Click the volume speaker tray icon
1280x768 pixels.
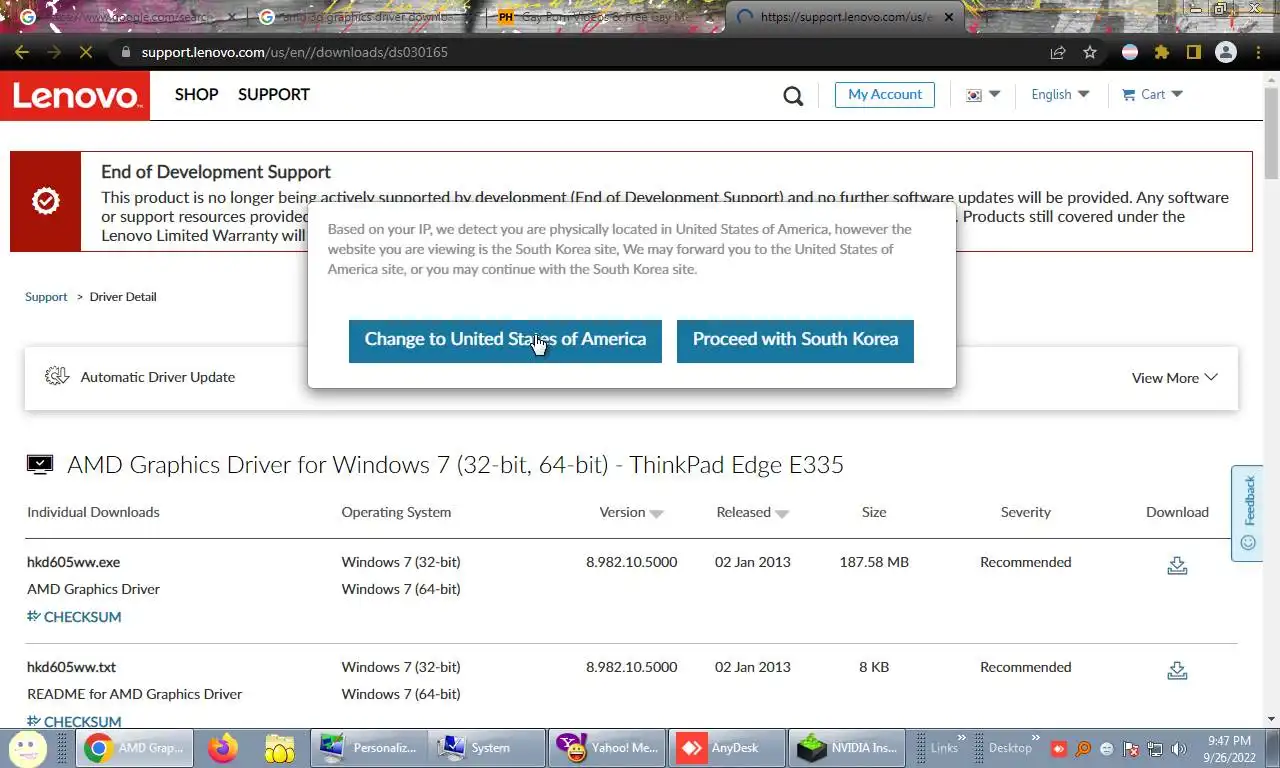coord(1178,748)
